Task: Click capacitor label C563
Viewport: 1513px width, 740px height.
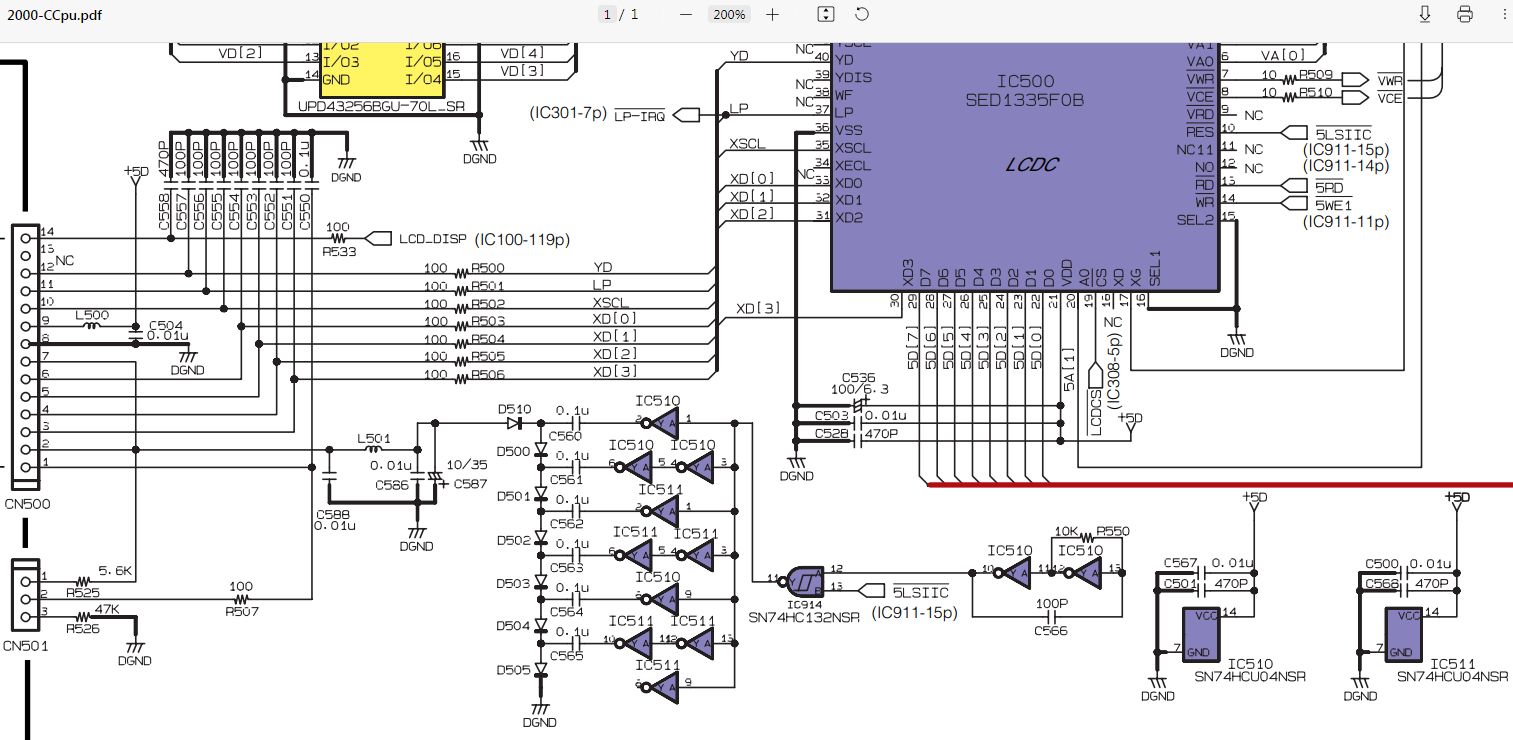Action: click(x=565, y=567)
